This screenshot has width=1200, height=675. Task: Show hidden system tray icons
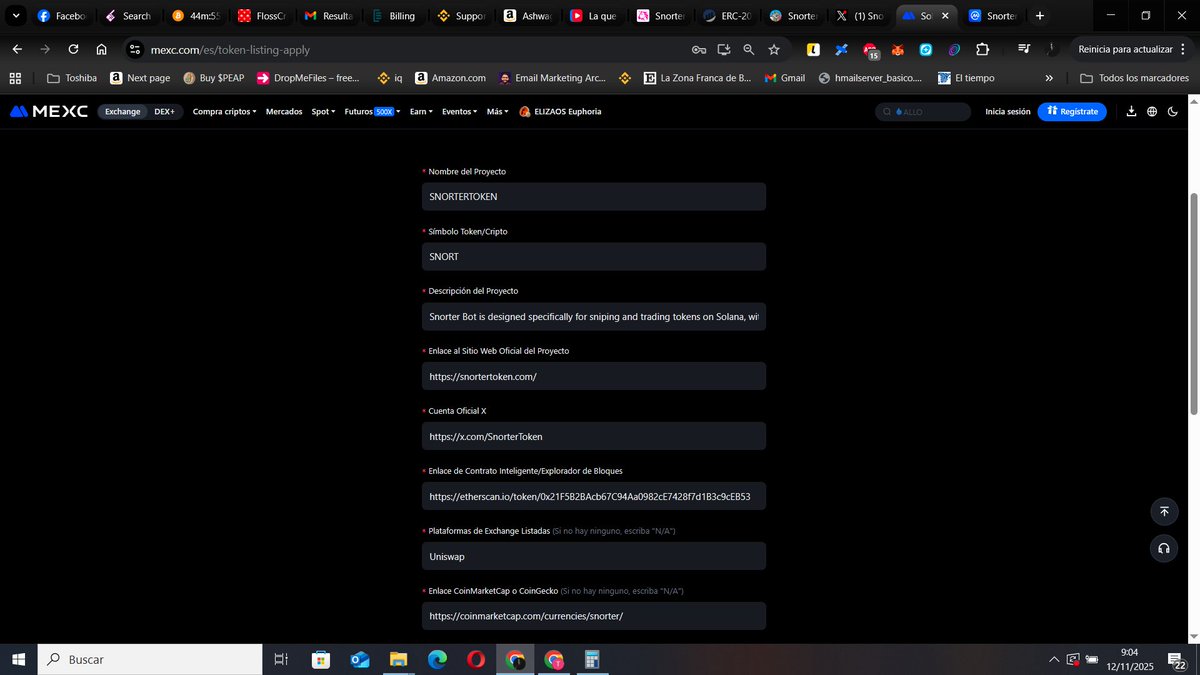tap(1053, 660)
